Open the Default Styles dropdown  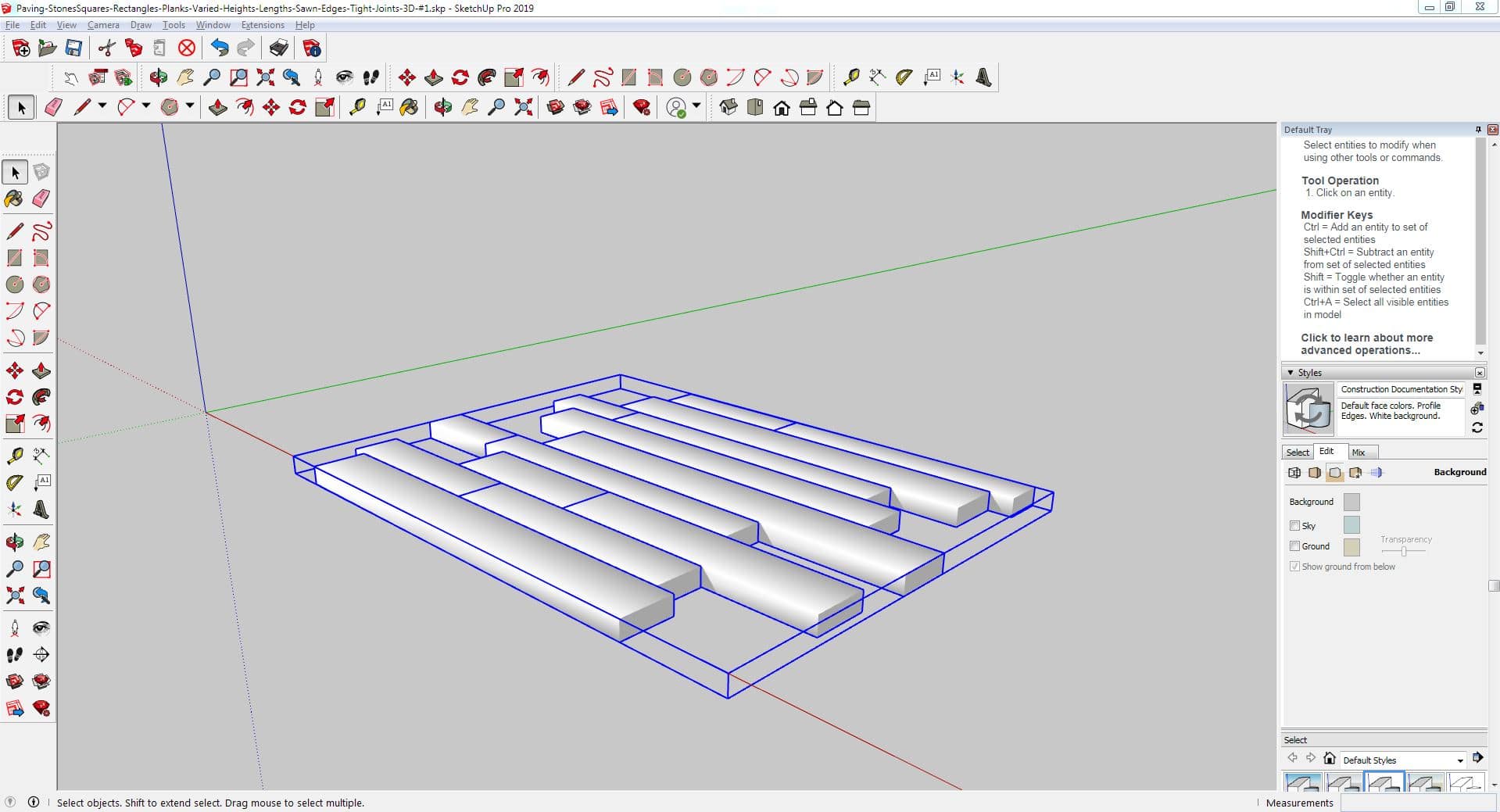[x=1459, y=760]
